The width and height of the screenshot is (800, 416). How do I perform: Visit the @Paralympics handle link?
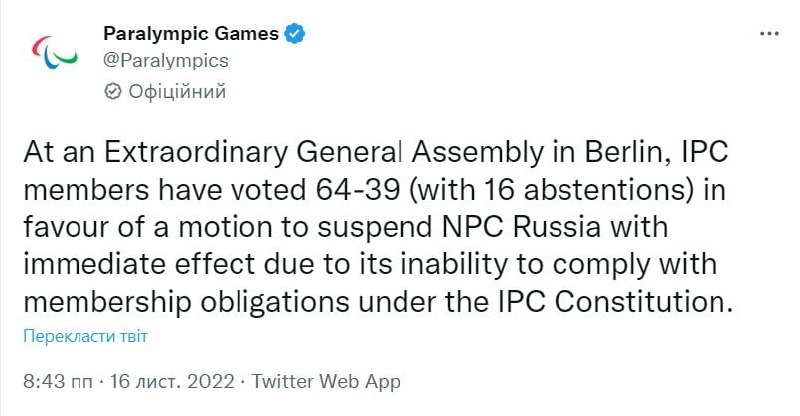pyautogui.click(x=166, y=60)
